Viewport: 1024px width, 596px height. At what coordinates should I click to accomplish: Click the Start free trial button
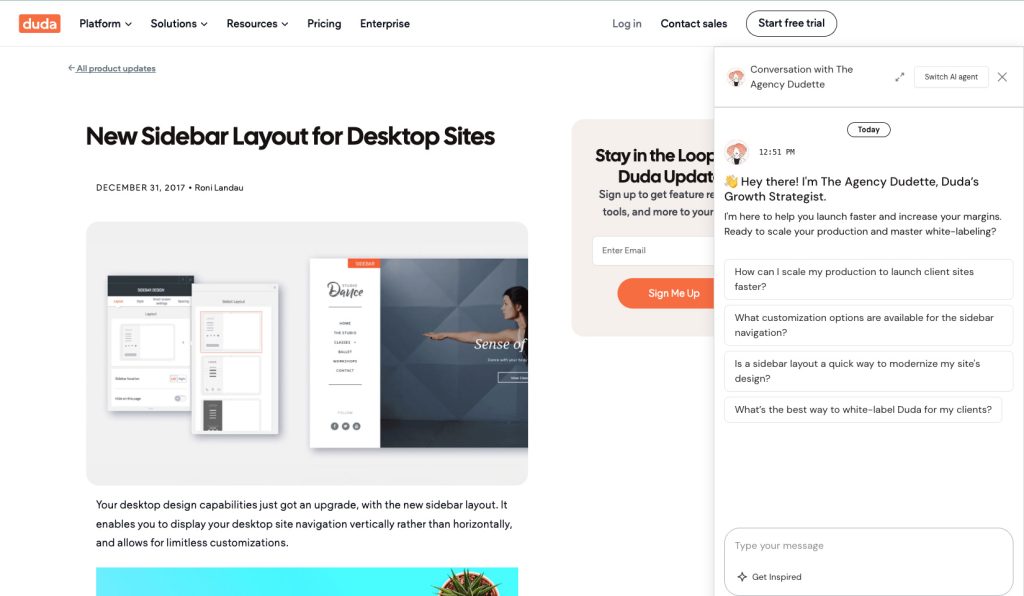[x=791, y=24]
